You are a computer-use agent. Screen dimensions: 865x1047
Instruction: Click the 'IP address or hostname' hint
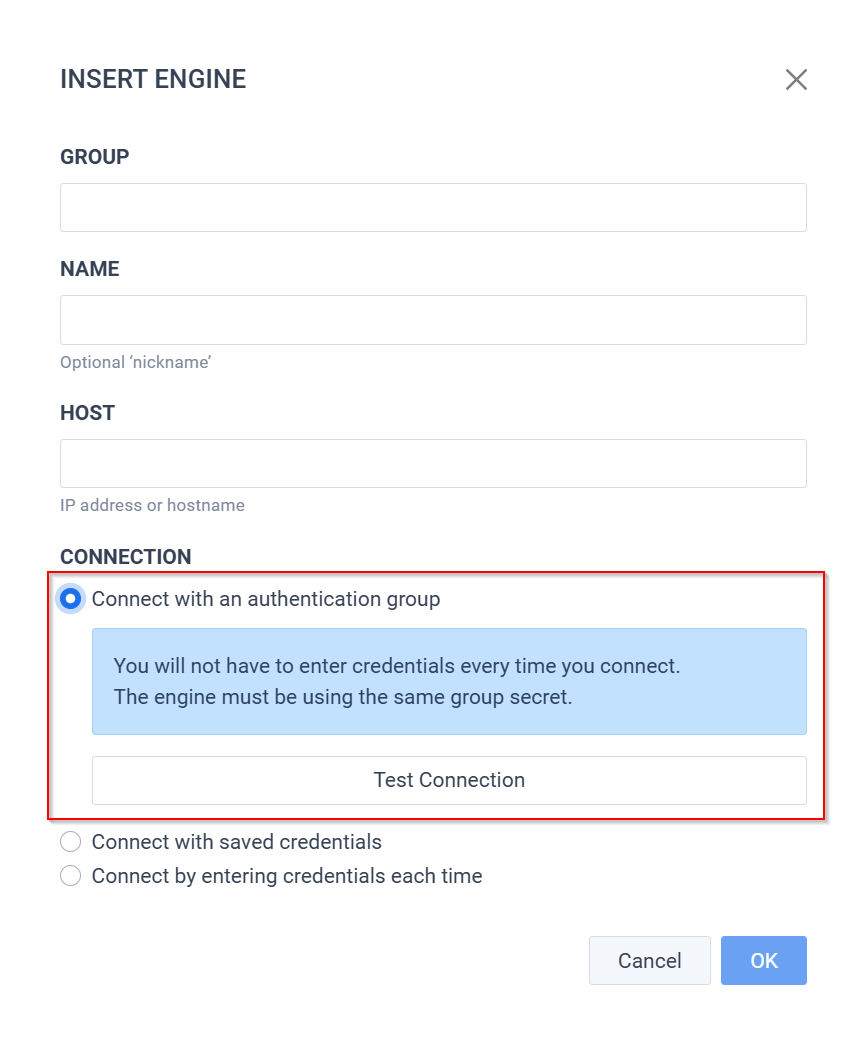point(152,505)
